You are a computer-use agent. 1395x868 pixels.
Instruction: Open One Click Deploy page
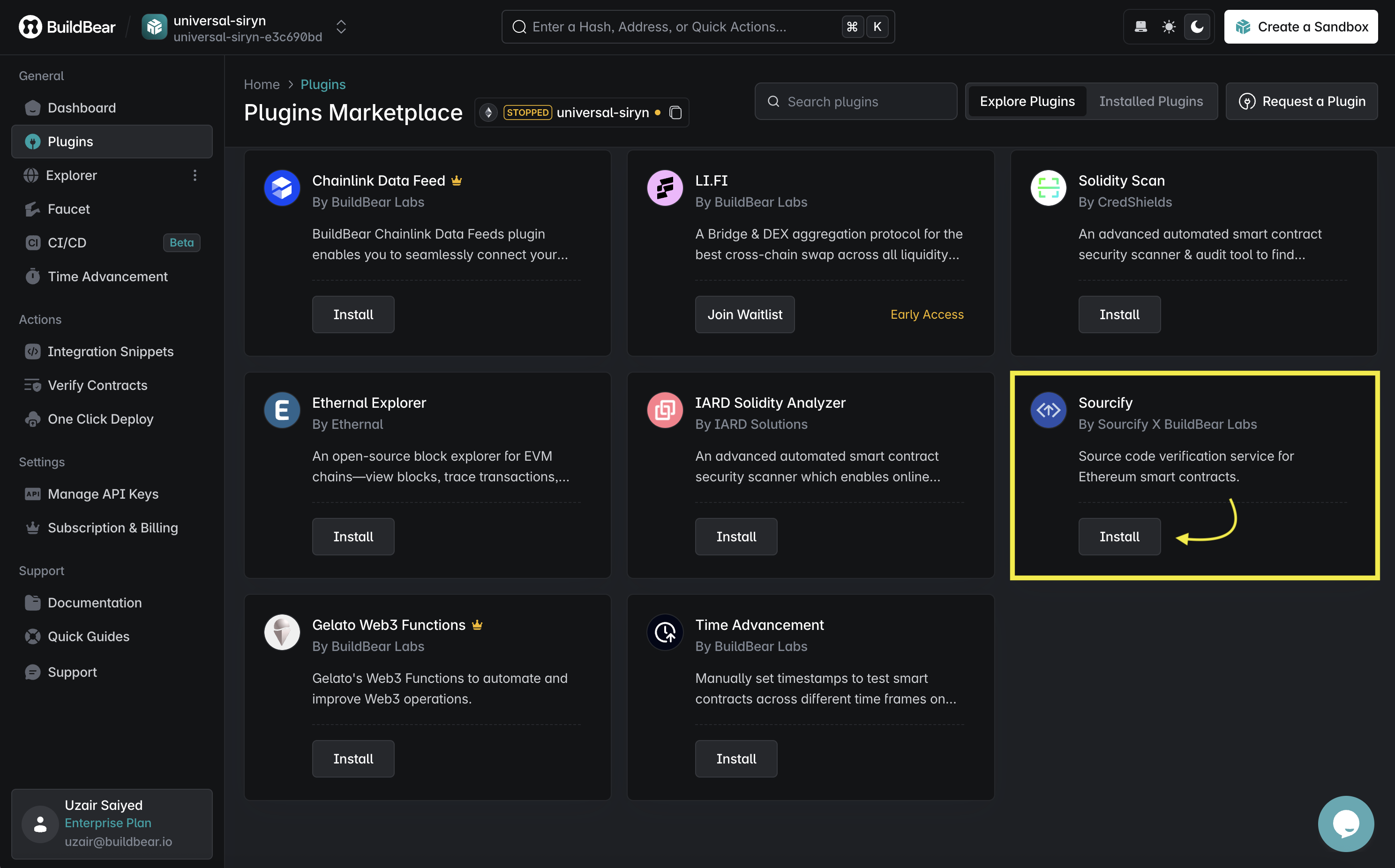pos(112,419)
